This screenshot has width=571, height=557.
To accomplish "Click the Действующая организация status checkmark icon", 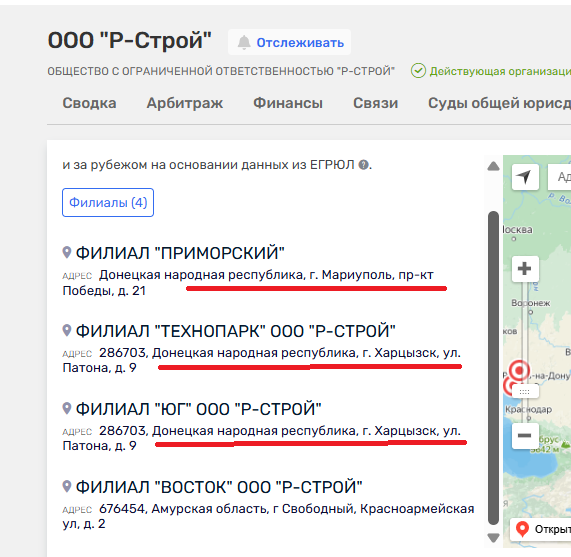I will pos(418,71).
